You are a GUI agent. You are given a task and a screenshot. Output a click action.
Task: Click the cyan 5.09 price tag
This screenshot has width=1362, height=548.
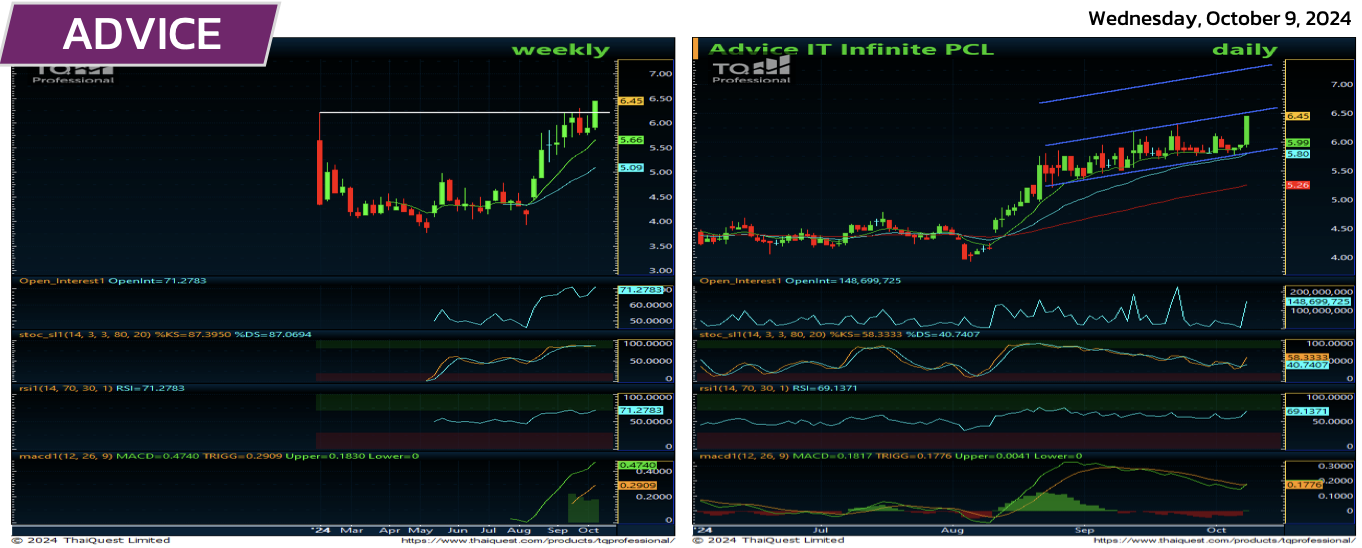[x=630, y=168]
